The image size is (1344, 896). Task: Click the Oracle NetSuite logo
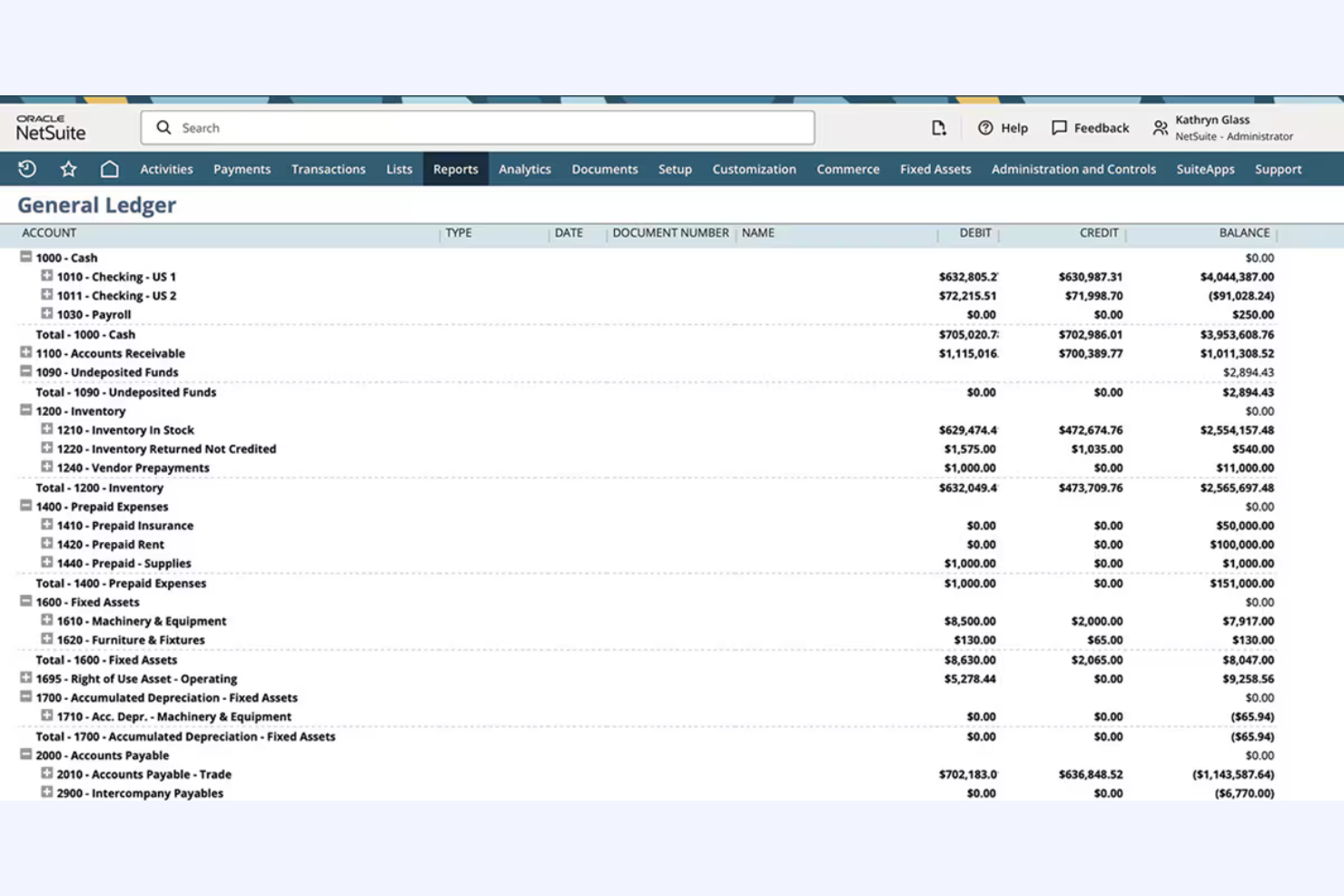point(50,128)
